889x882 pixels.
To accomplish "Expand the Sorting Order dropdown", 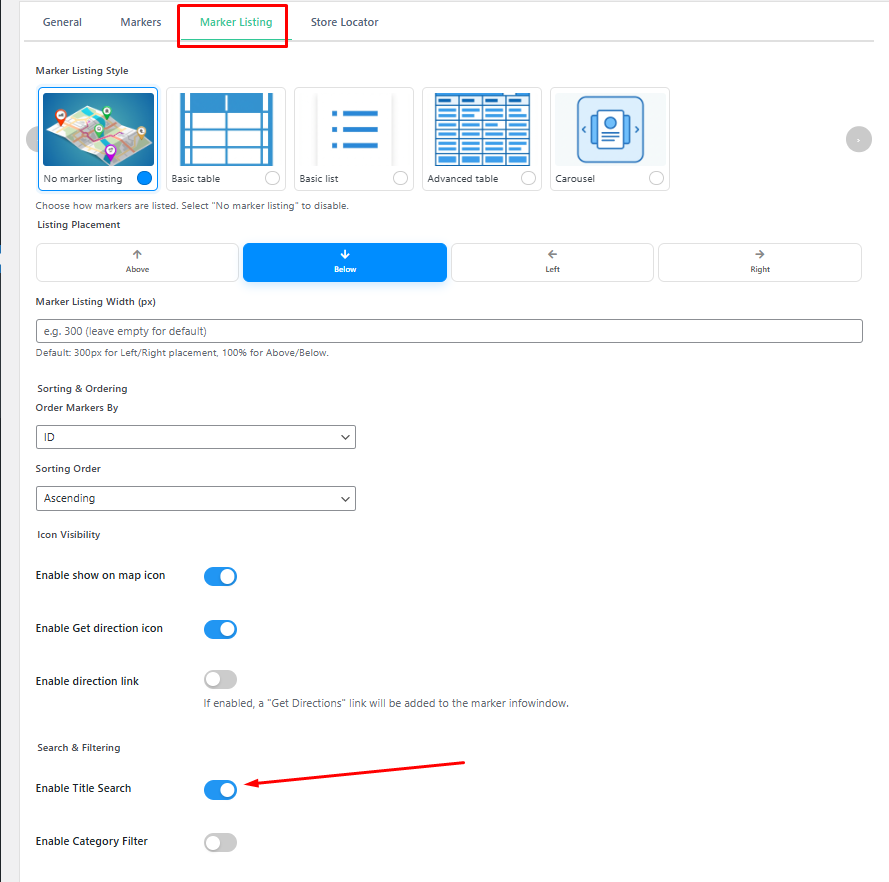I will [195, 498].
